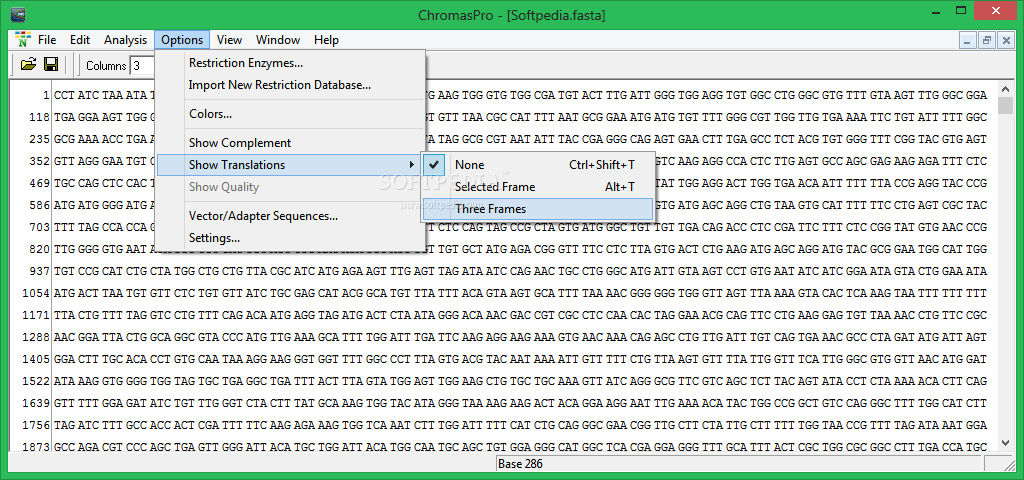Open the Window menu
This screenshot has width=1024, height=480.
(x=278, y=40)
